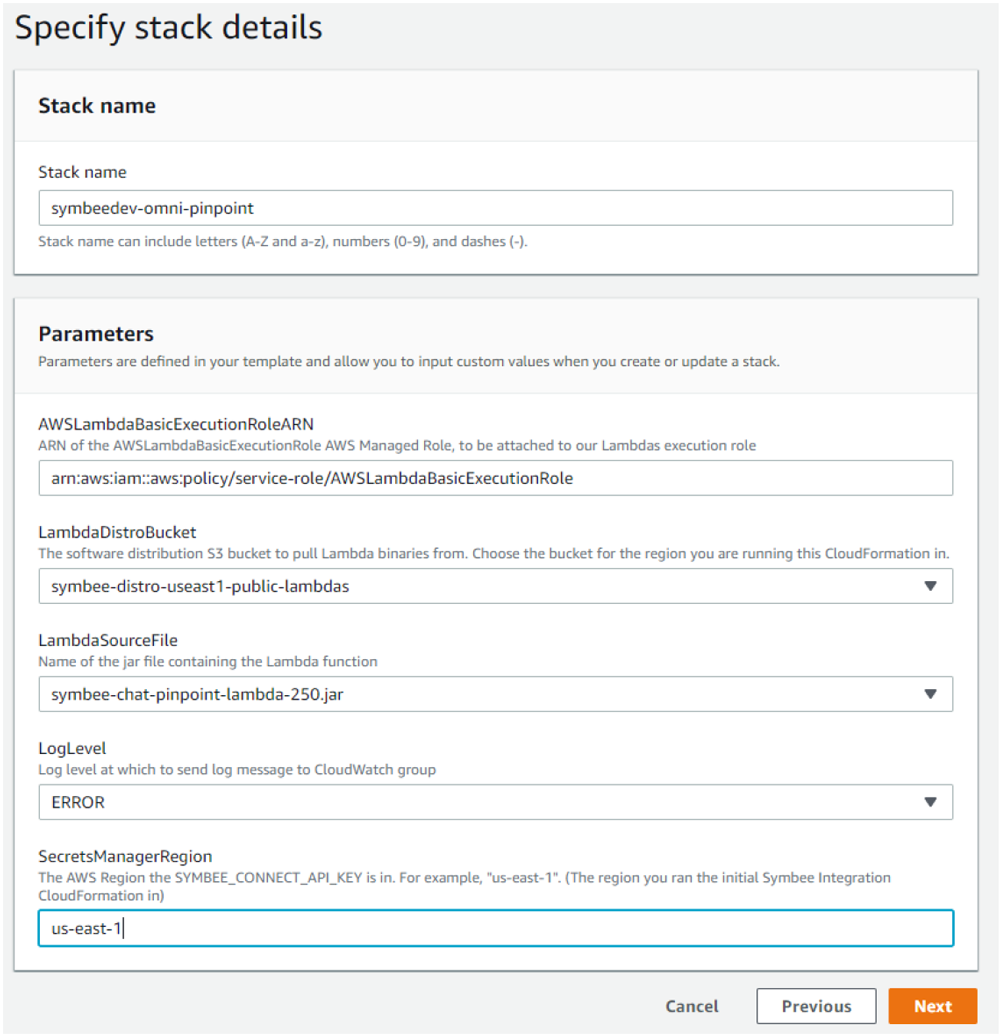
Task: Edit the AWSLambdaBasicExecutionRoleARN field
Action: tap(495, 478)
